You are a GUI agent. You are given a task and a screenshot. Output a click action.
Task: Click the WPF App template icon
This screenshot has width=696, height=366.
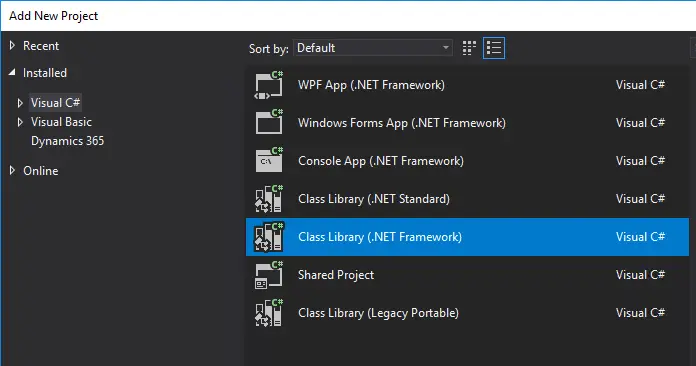coord(269,85)
